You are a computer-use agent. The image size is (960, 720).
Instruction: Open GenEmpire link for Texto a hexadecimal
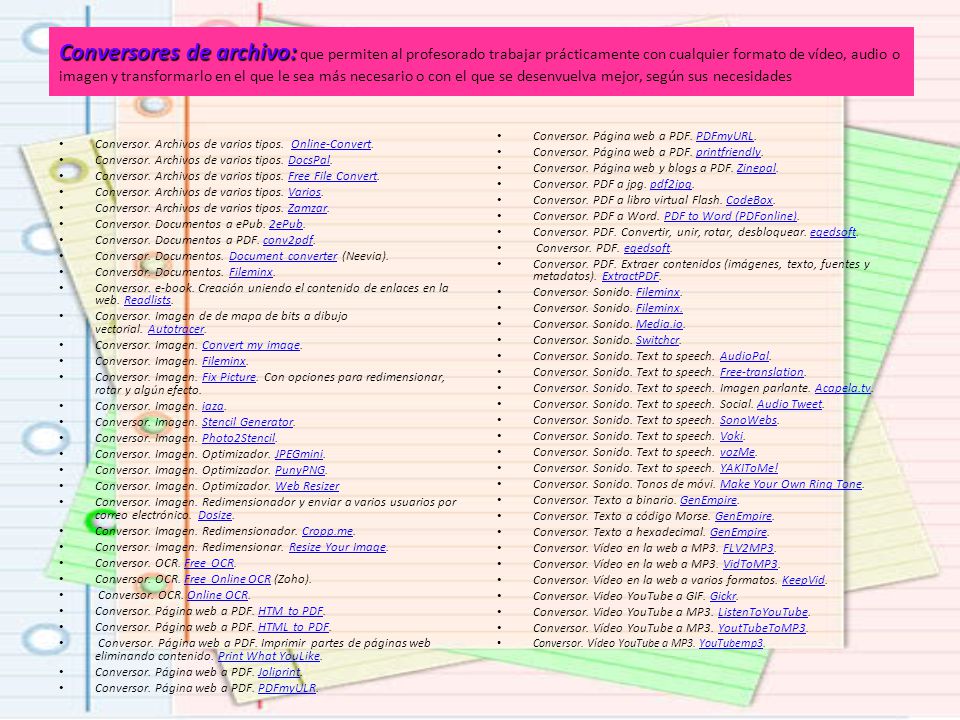(738, 532)
